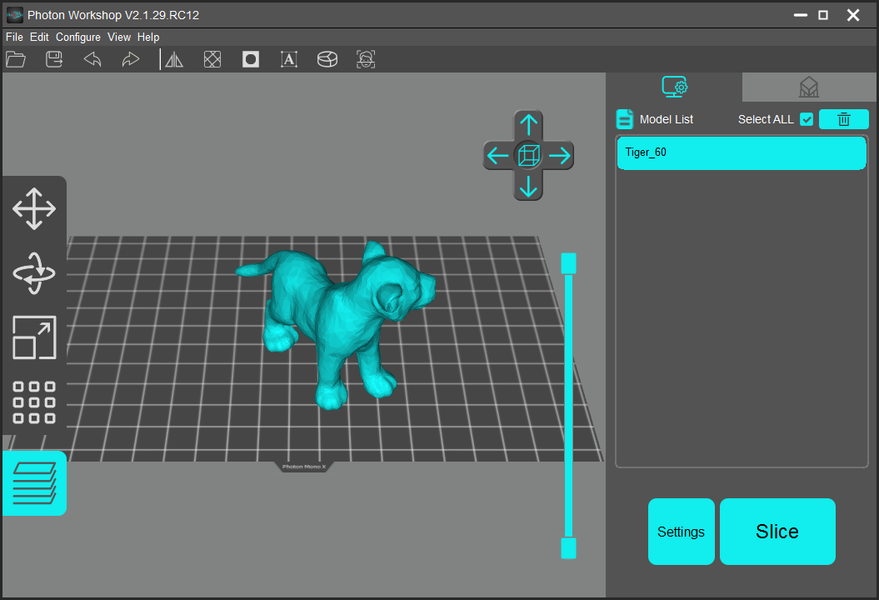Delete selected models with trash button
Screen dimensions: 879x600
[x=844, y=119]
